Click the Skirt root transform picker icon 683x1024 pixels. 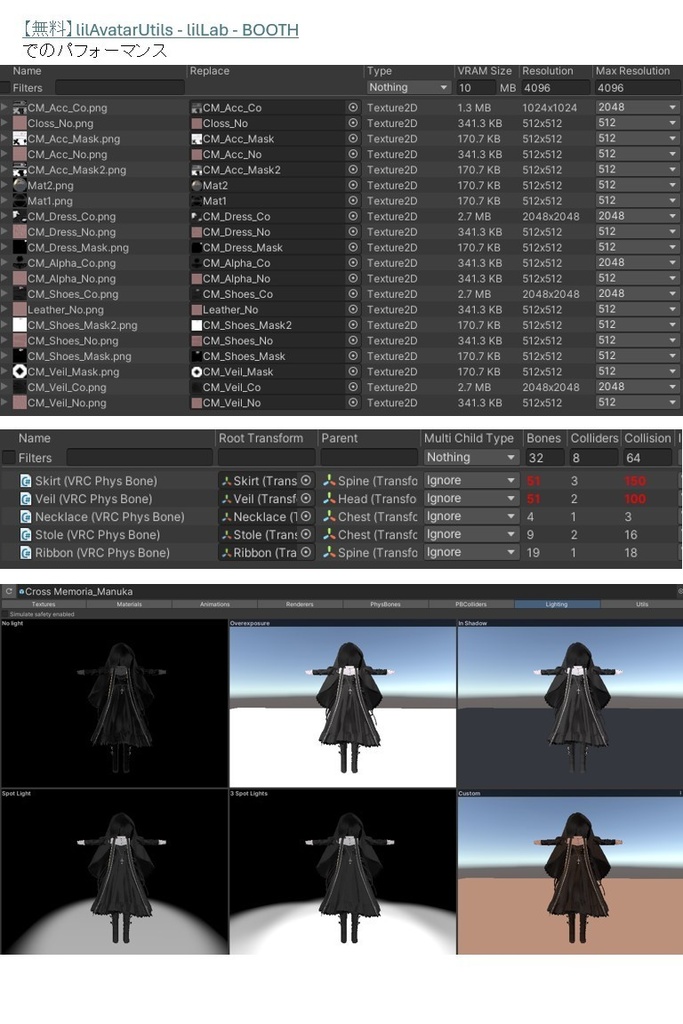pos(306,481)
